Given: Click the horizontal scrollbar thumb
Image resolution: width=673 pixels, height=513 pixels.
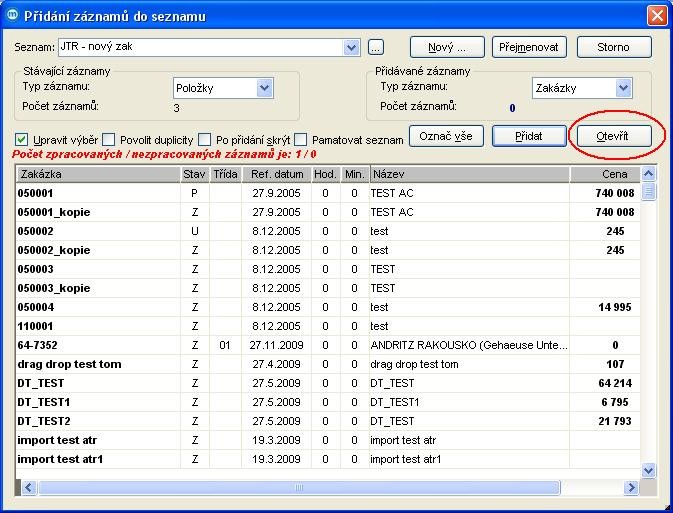Looking at the screenshot, I should coord(299,488).
